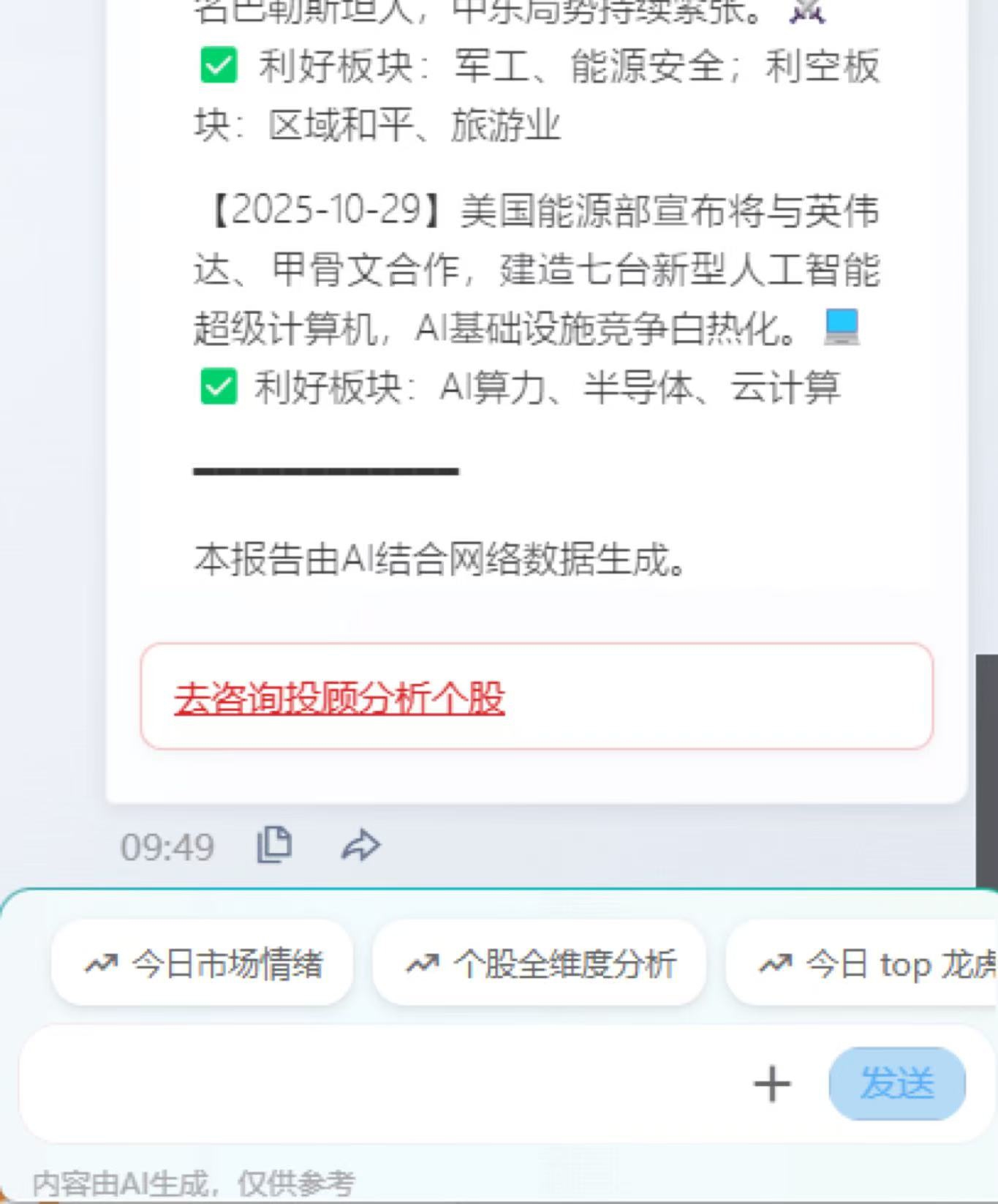Viewport: 998px width, 1204px height.
Task: Click green checkmark beside AI算力、半导体
Action: point(219,386)
